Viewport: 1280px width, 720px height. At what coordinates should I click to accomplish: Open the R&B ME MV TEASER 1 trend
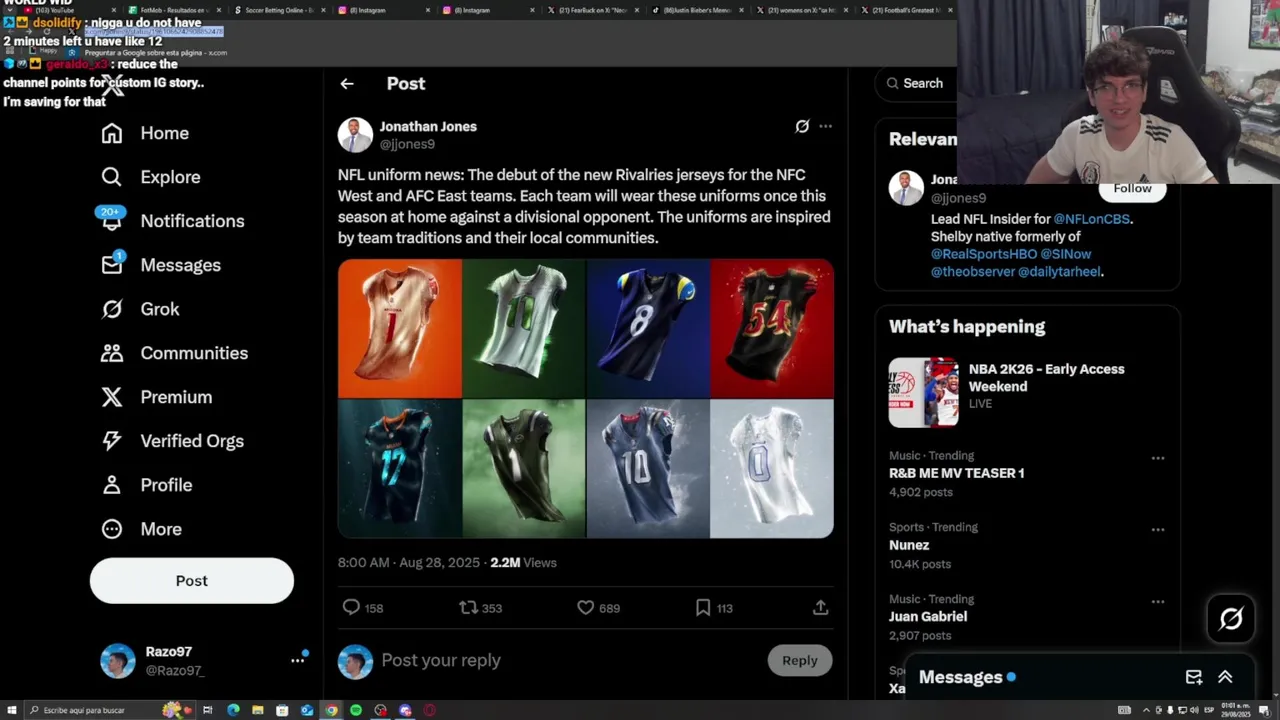point(956,473)
